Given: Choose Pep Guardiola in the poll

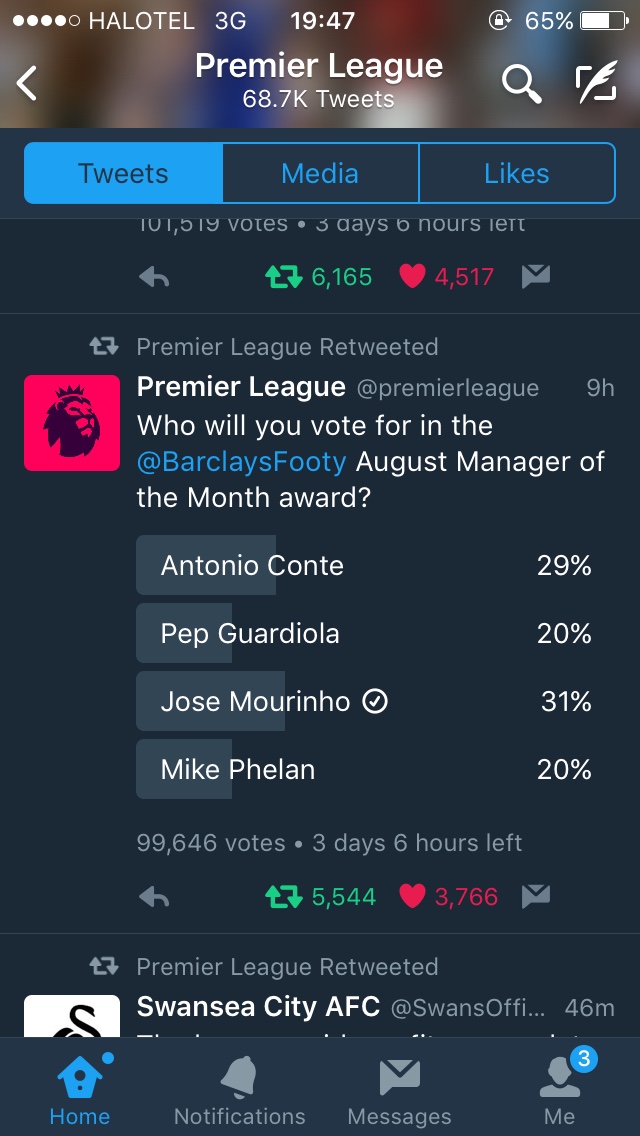Looking at the screenshot, I should click(364, 634).
